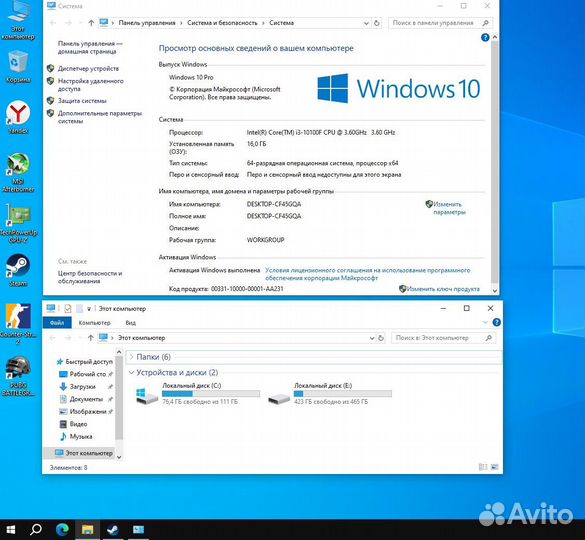585x540 pixels.
Task: Open the Файл tab in Explorer
Action: (57, 323)
